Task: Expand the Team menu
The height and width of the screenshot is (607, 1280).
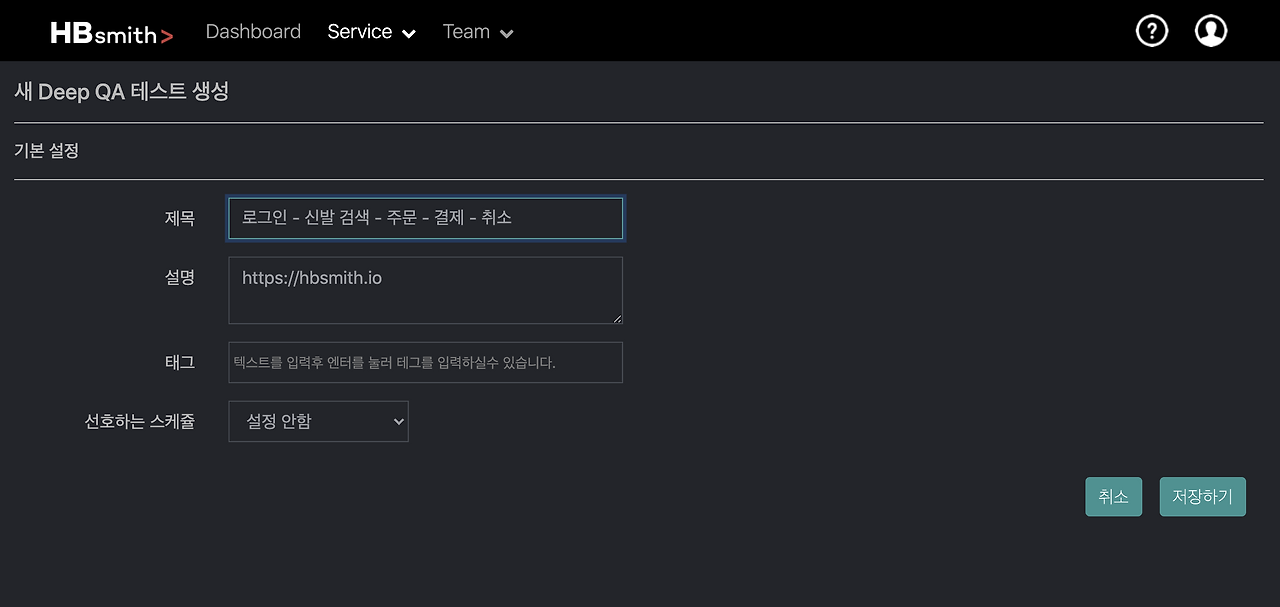Action: tap(477, 31)
